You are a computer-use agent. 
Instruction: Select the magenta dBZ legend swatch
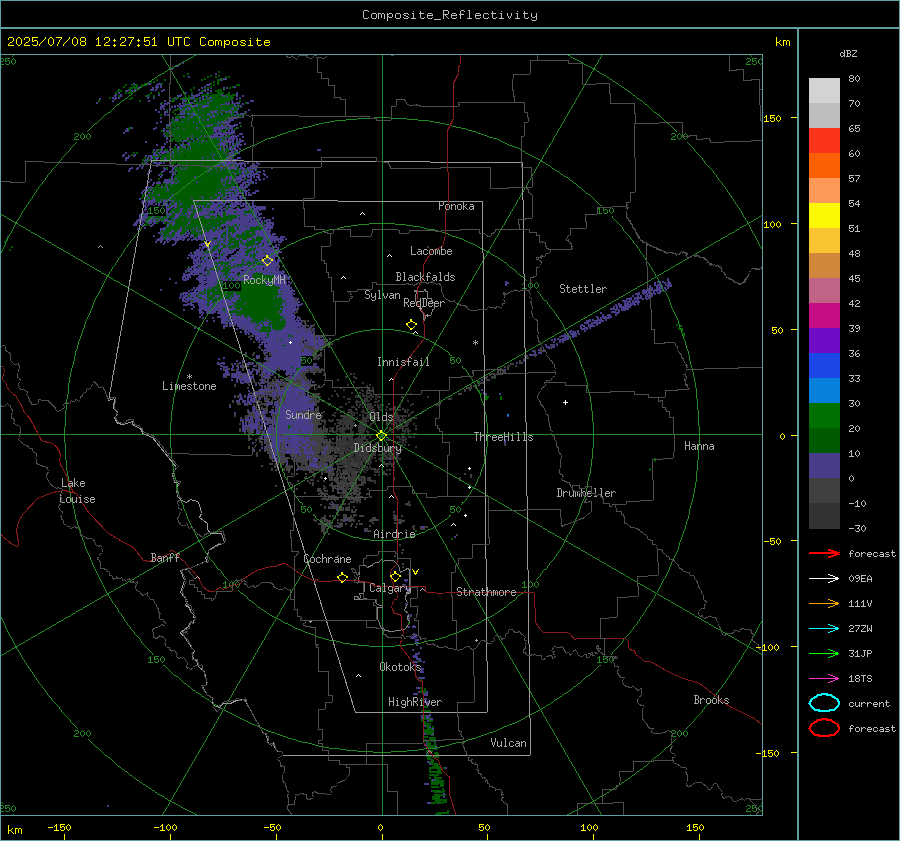coord(824,315)
